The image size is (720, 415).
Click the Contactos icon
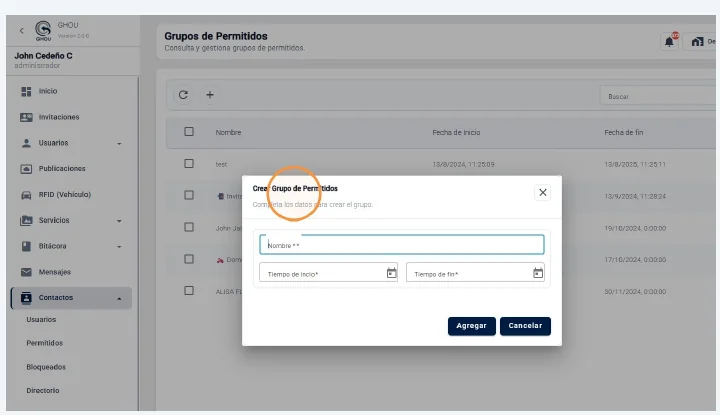[x=26, y=298]
